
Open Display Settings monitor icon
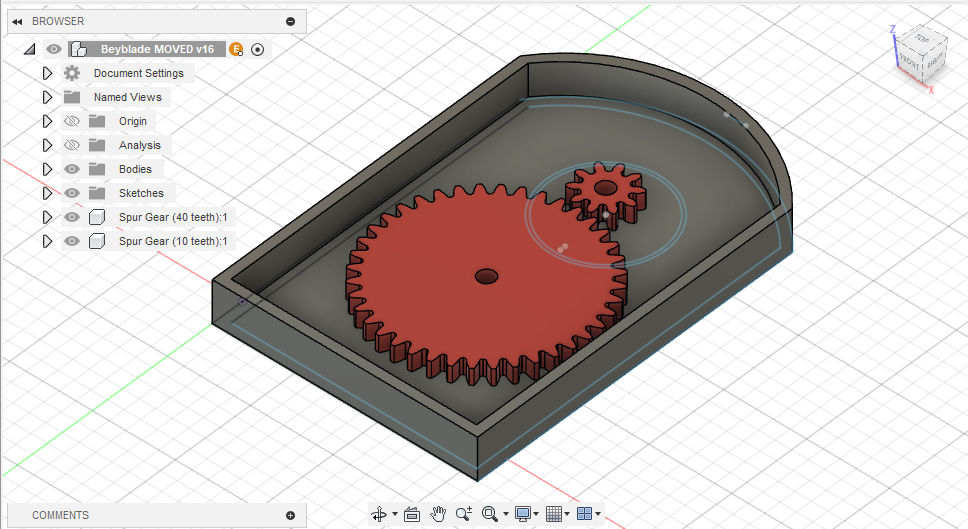pos(522,514)
